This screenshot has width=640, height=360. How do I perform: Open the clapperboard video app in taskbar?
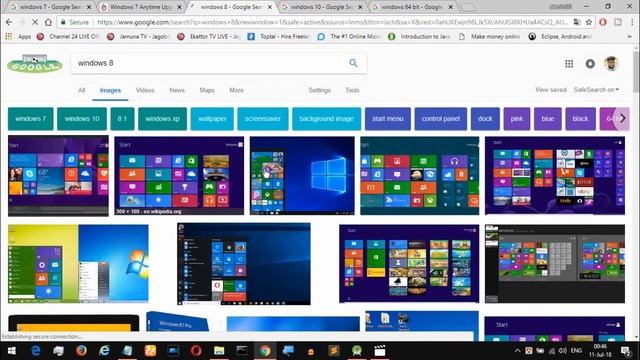tap(380, 351)
